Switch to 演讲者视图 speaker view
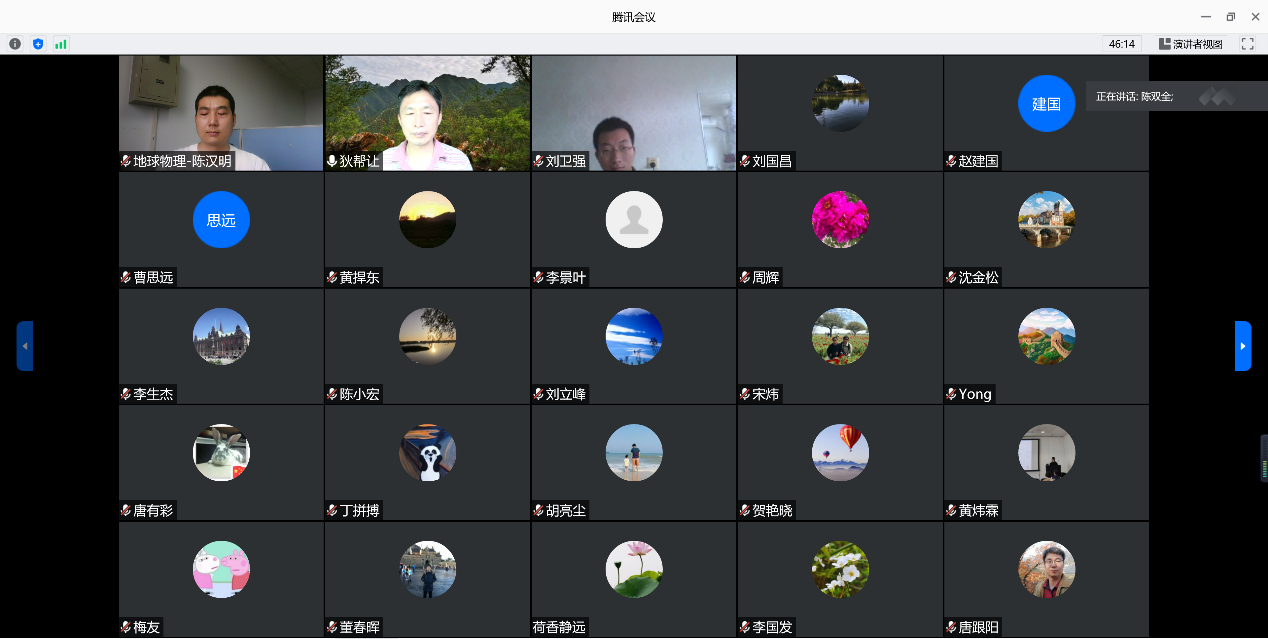Screen dimensions: 1268x639 click(x=1190, y=44)
